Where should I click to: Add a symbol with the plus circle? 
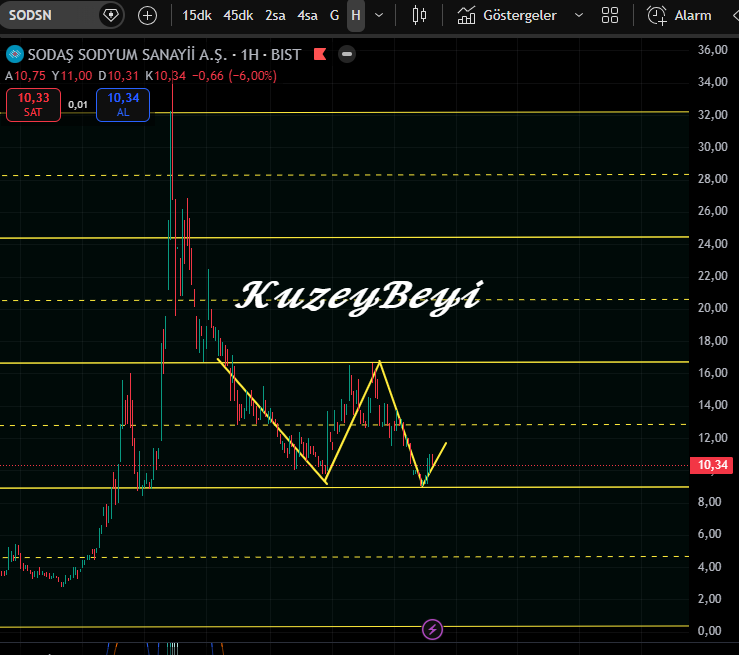coord(147,16)
